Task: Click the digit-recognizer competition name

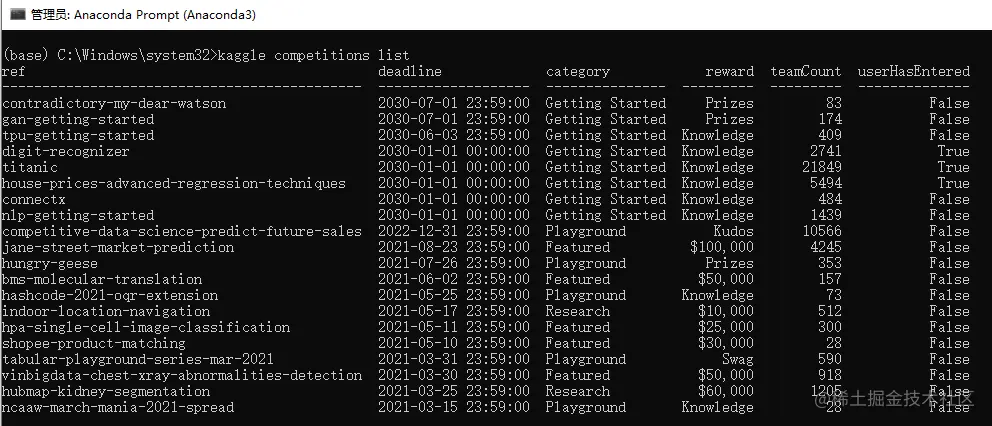Action: pyautogui.click(x=66, y=151)
